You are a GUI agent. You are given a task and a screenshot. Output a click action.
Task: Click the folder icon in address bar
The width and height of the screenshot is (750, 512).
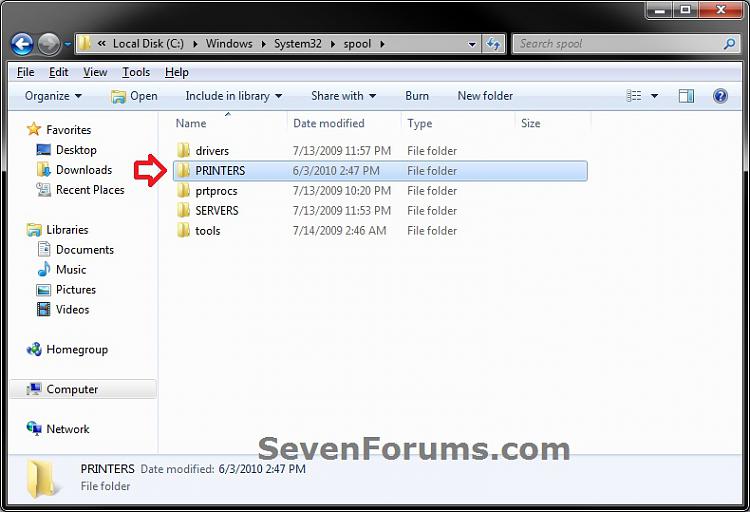tap(84, 44)
